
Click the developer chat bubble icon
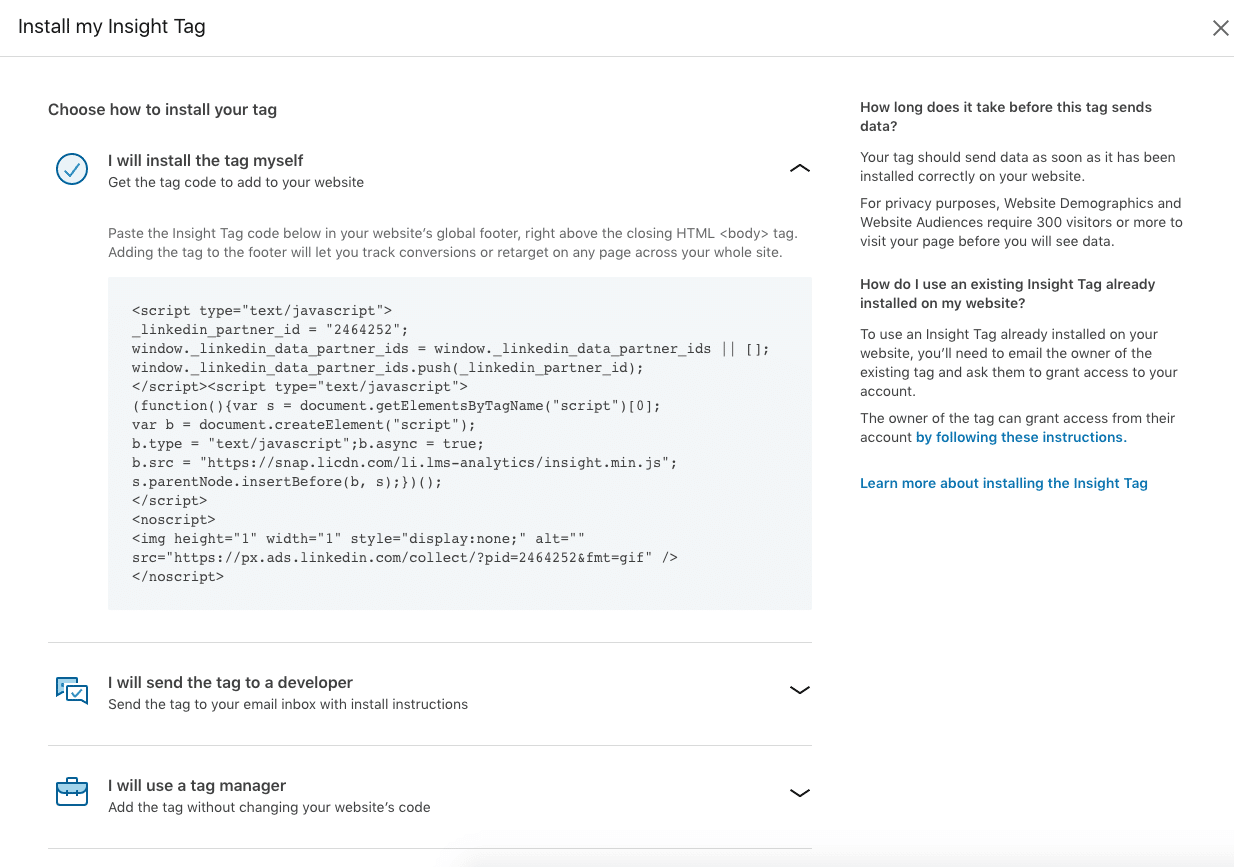pos(72,691)
